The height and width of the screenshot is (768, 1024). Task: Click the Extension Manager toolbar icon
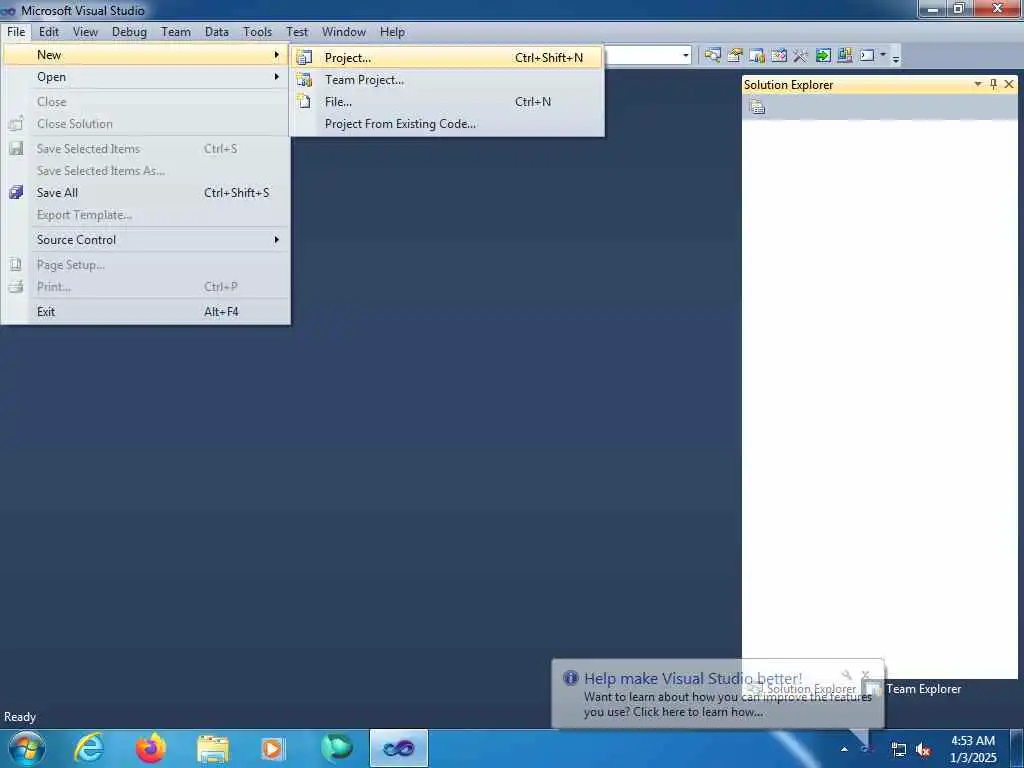pyautogui.click(x=844, y=56)
